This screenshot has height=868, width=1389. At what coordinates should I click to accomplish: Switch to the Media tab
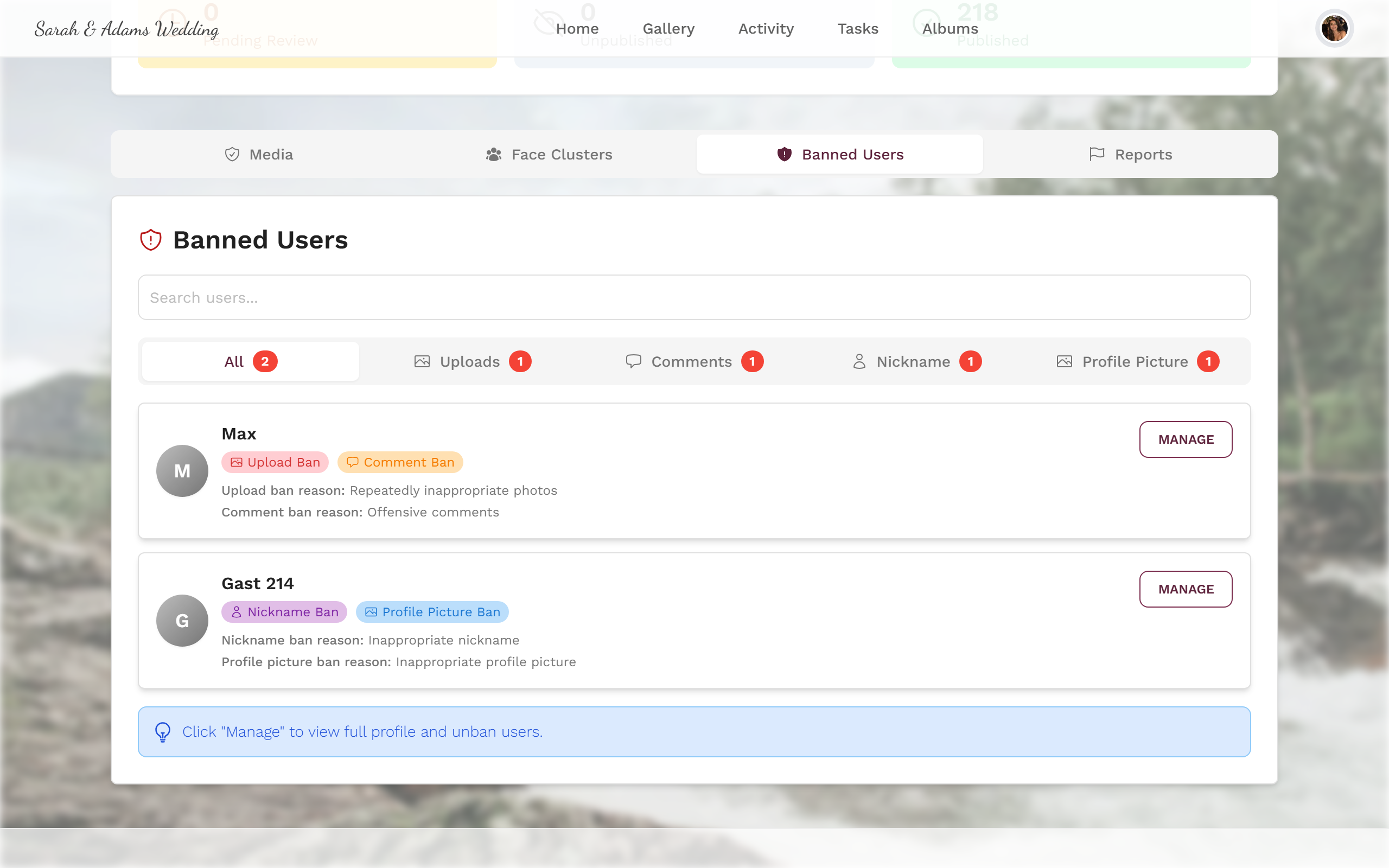pos(259,155)
